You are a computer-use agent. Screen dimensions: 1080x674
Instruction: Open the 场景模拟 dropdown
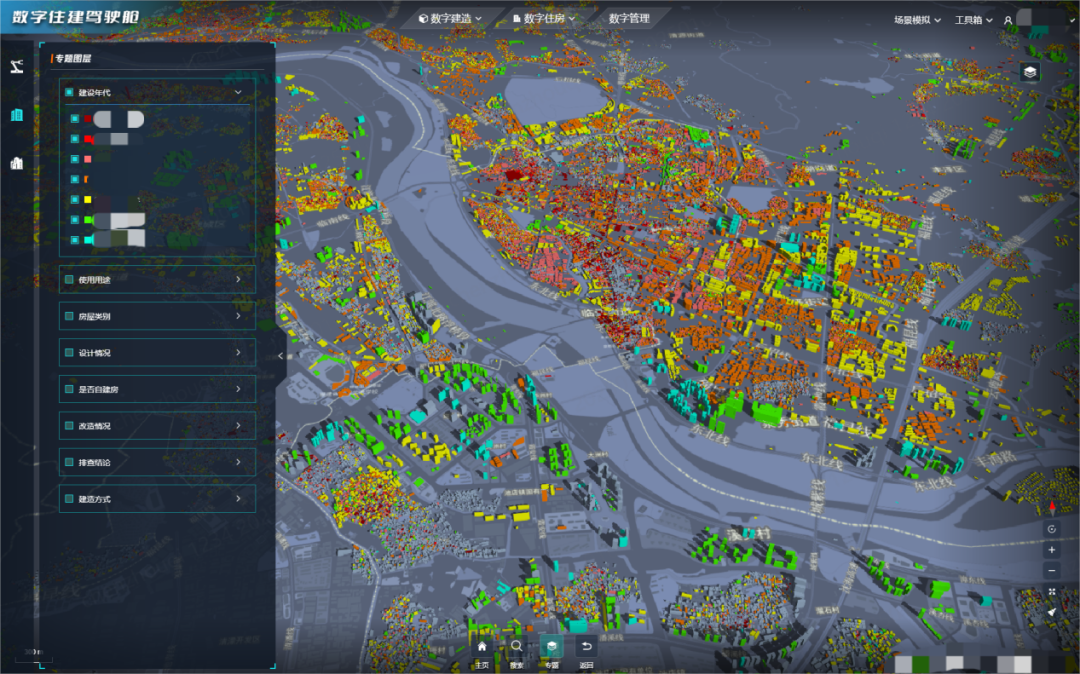coord(917,20)
